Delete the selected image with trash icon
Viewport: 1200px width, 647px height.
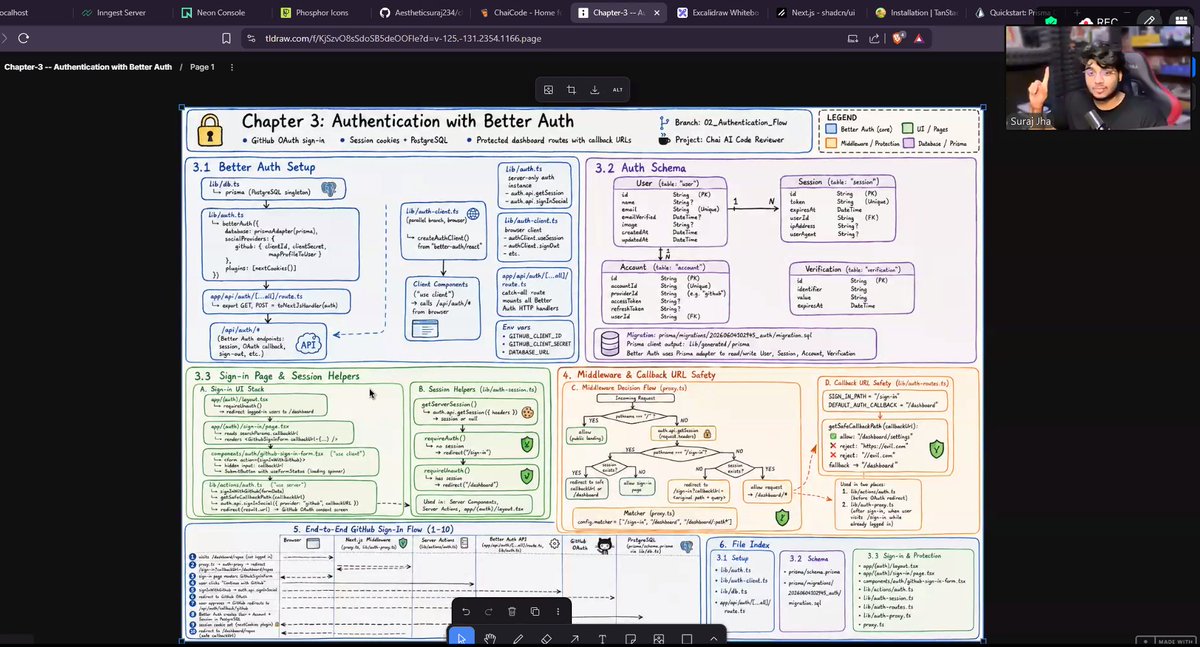(x=512, y=611)
